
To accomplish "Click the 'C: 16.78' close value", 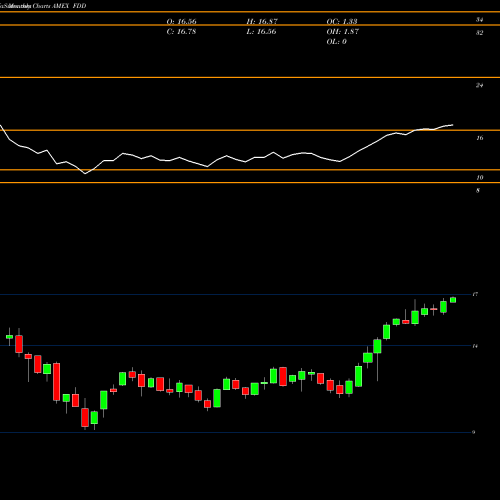I will pos(181,32).
